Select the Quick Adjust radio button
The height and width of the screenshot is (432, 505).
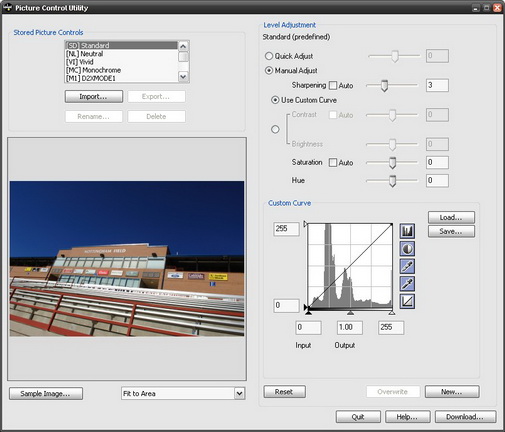(269, 56)
